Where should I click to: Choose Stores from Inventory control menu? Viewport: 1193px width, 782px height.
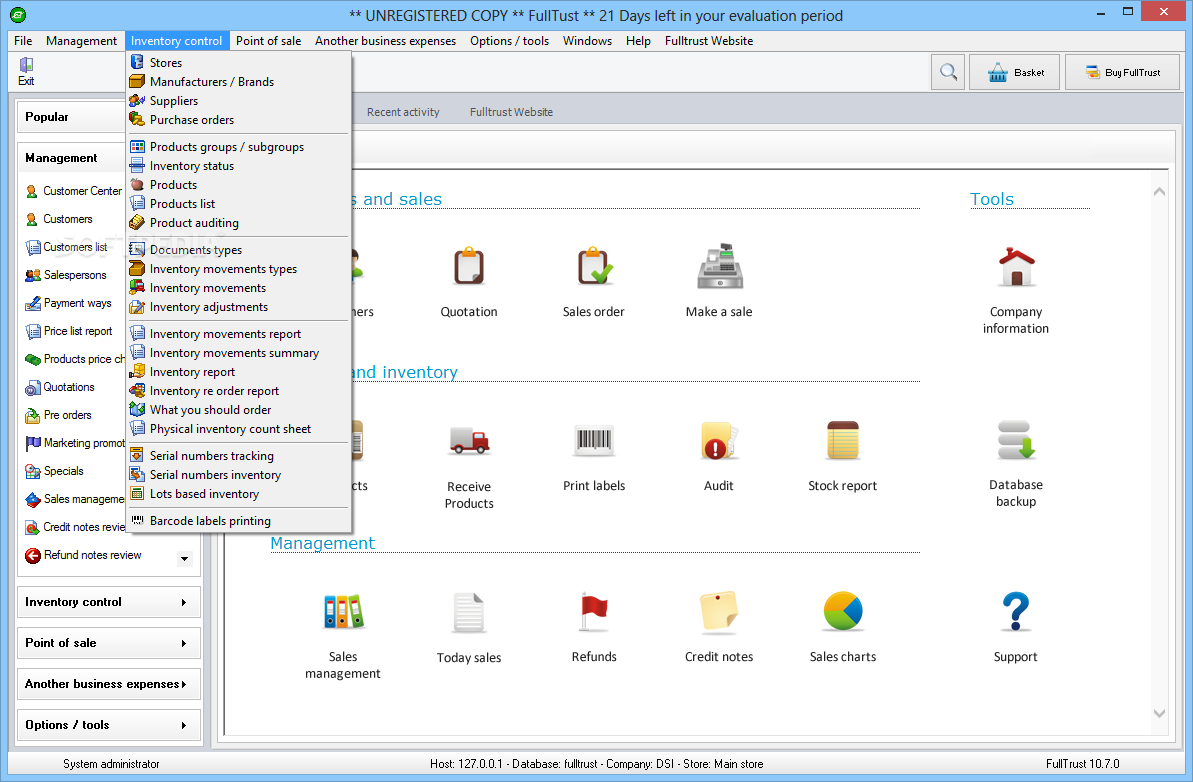[238, 62]
